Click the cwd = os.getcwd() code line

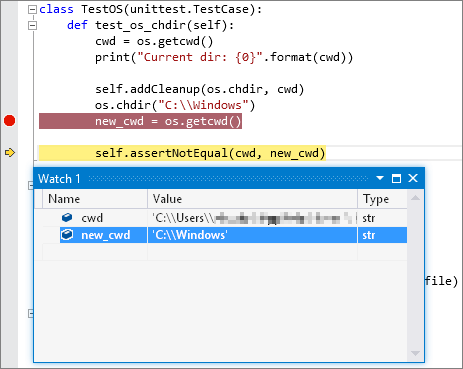(x=154, y=41)
